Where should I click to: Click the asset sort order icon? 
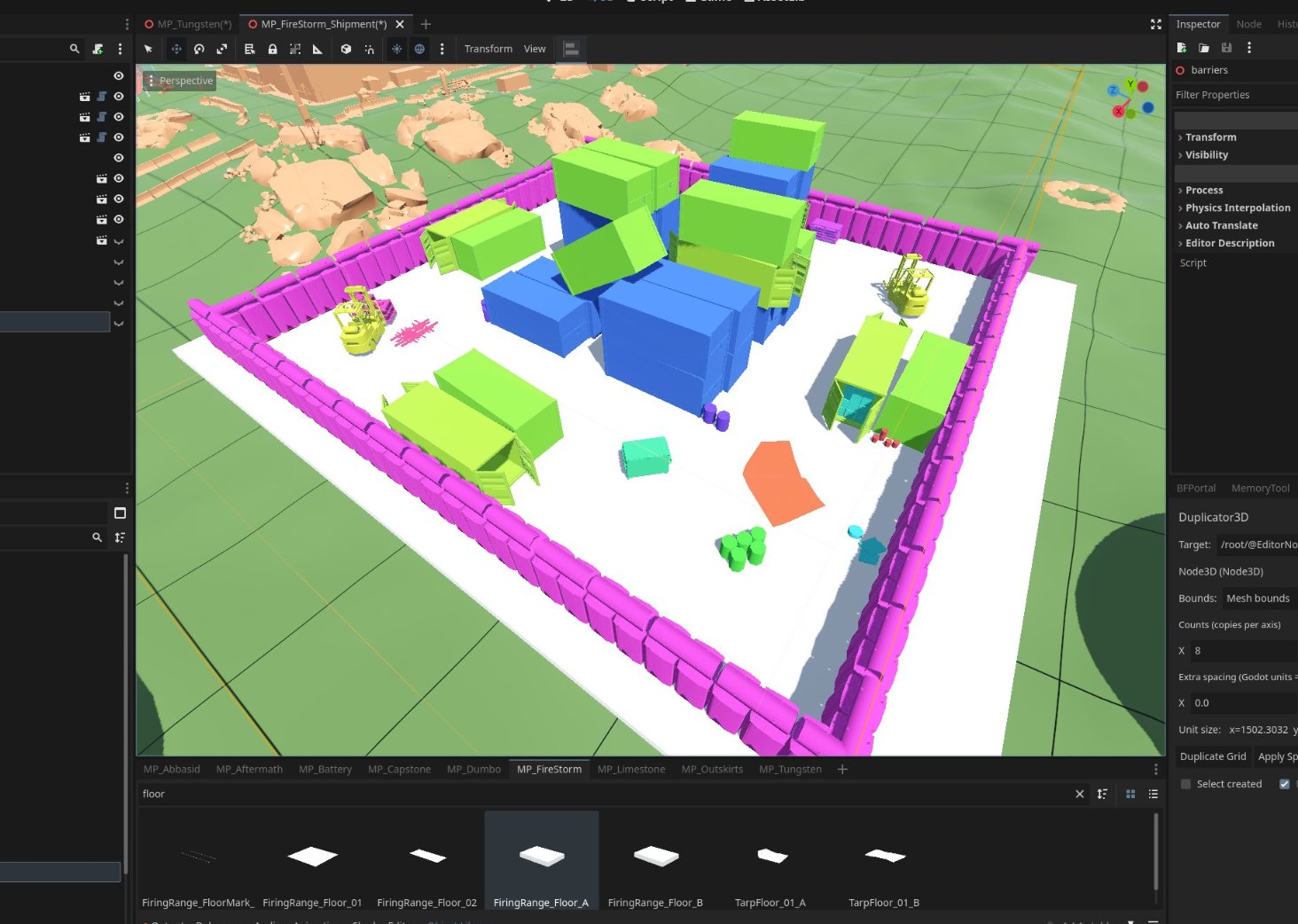pyautogui.click(x=1102, y=794)
